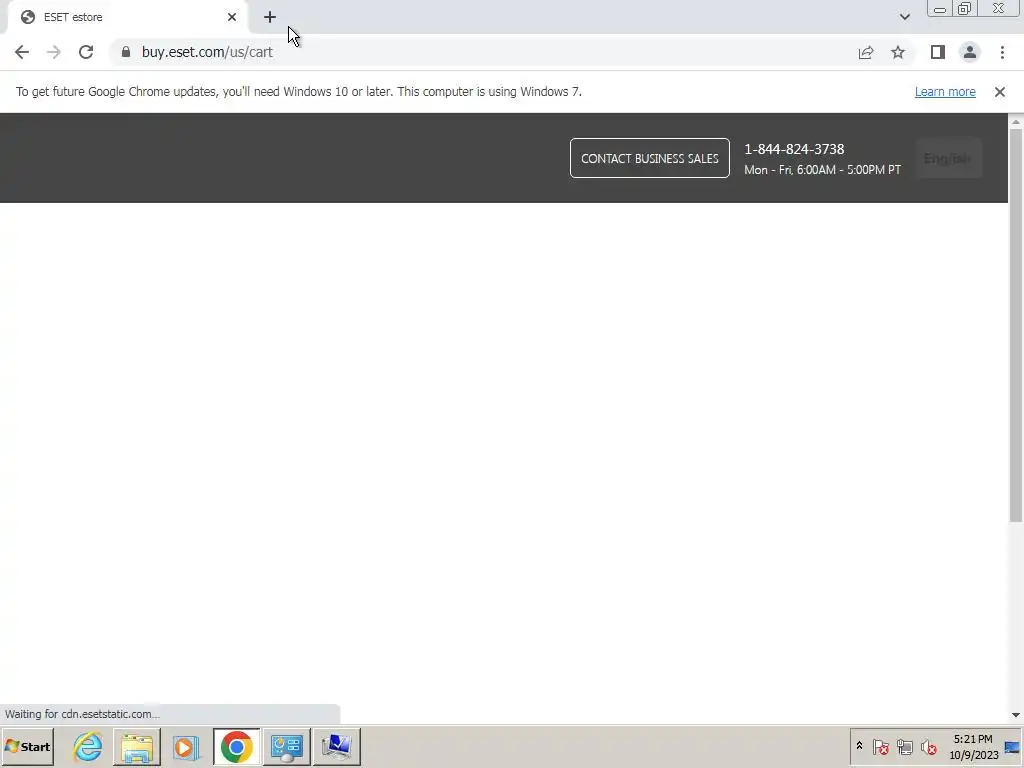The image size is (1024, 768).
Task: Open the clock showing 5:21 PM
Action: 973,747
